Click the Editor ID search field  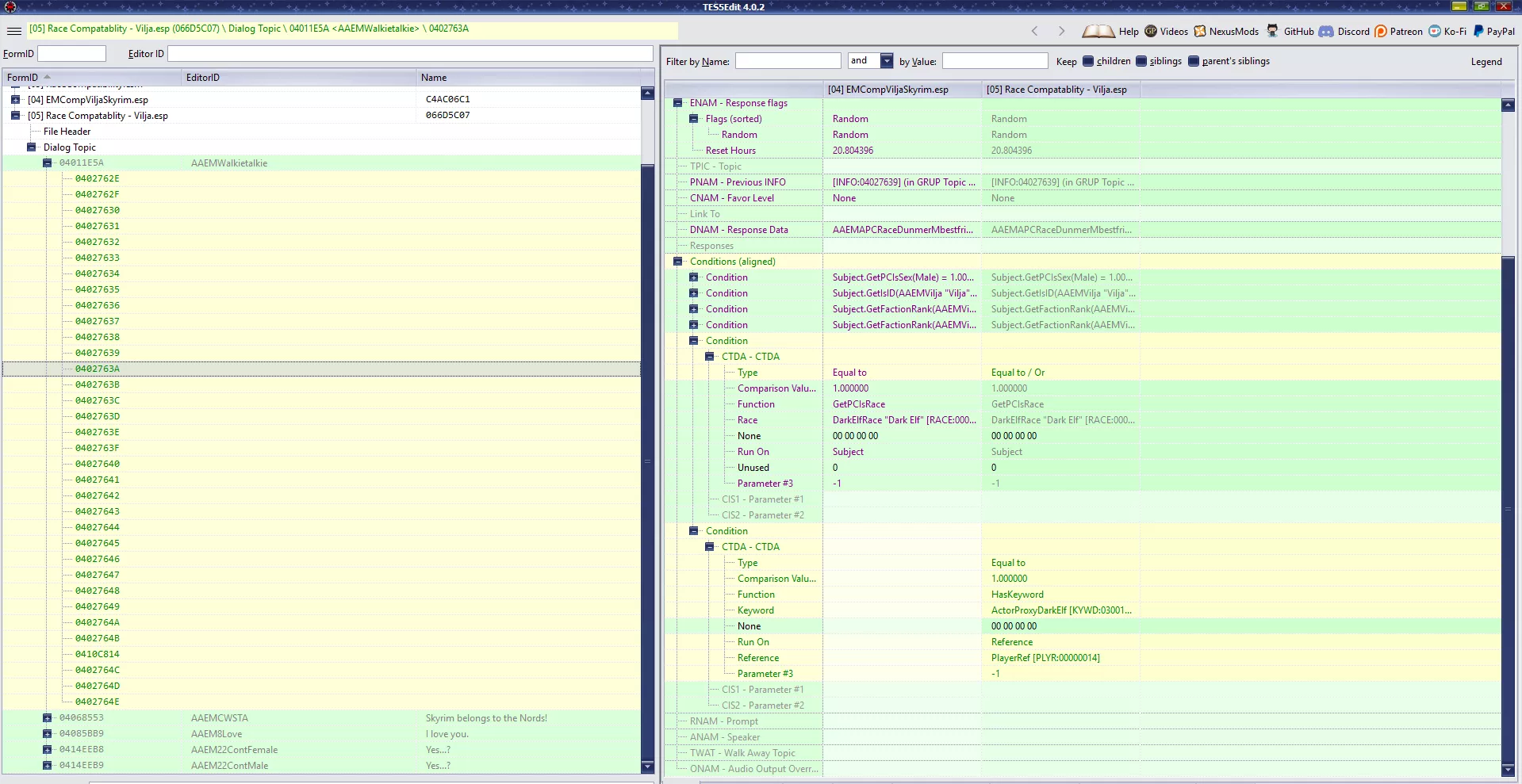(x=410, y=53)
